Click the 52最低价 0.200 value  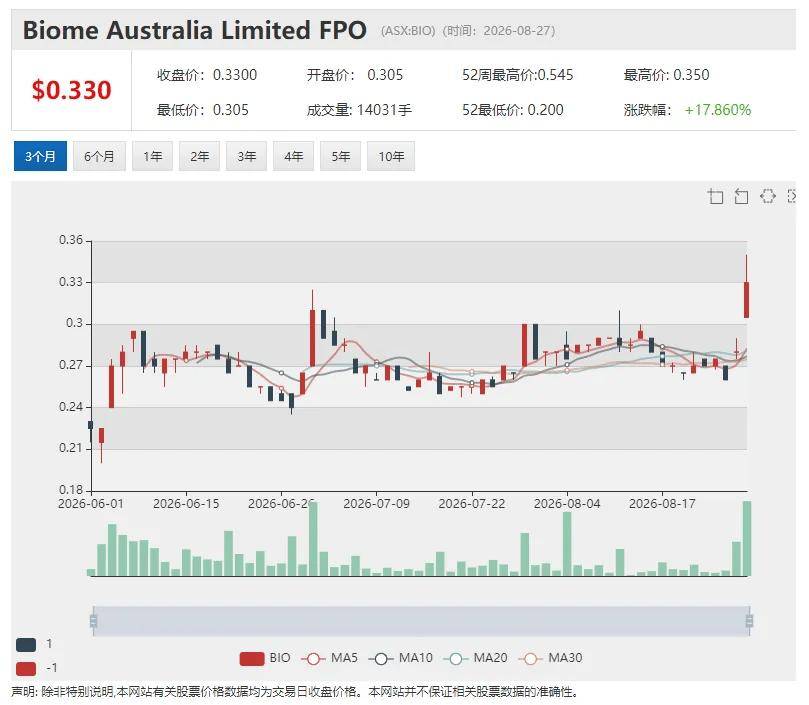(x=545, y=110)
